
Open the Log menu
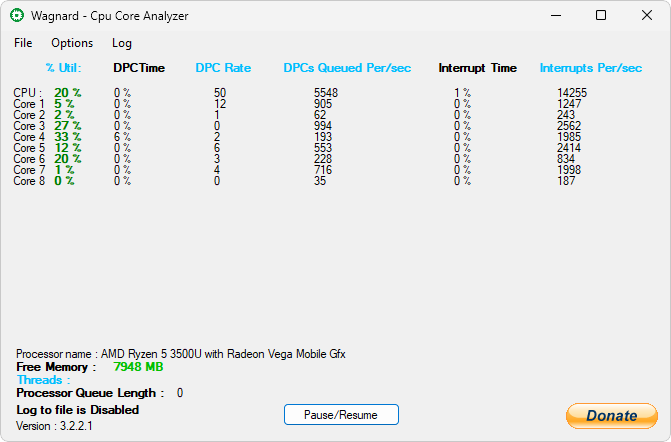point(122,43)
